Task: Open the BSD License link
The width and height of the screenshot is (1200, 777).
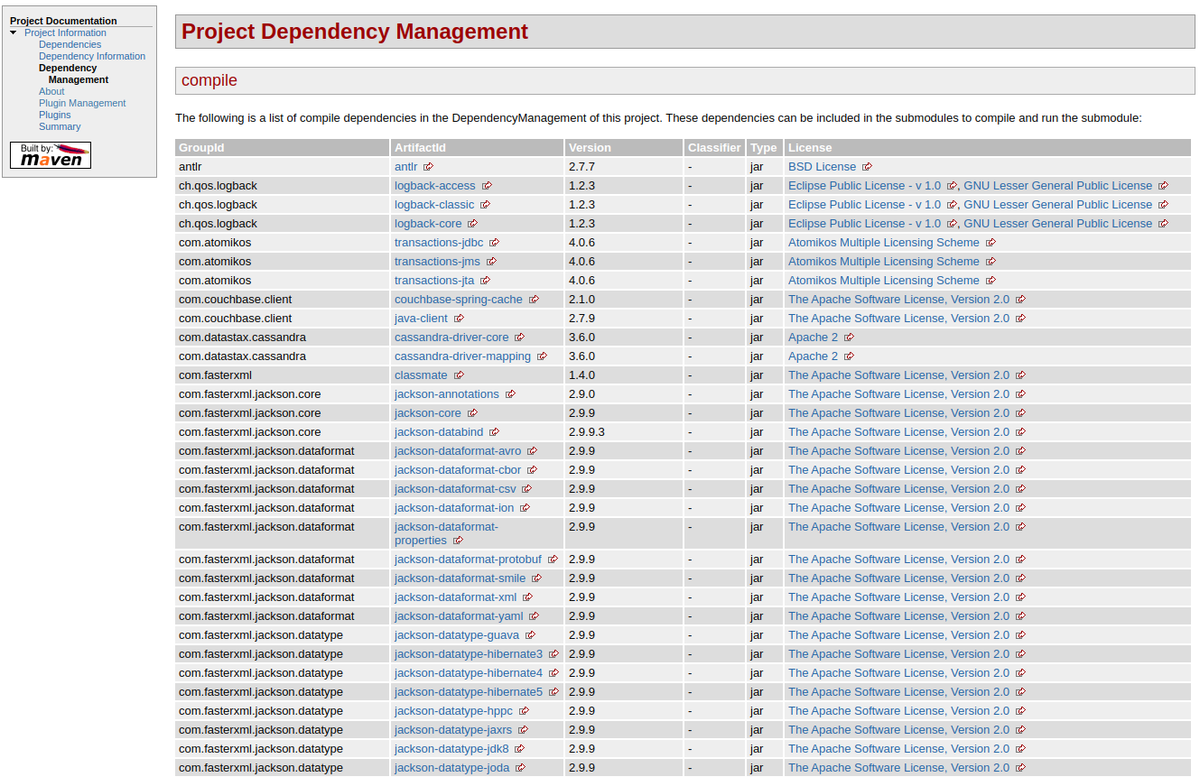Action: (x=822, y=167)
